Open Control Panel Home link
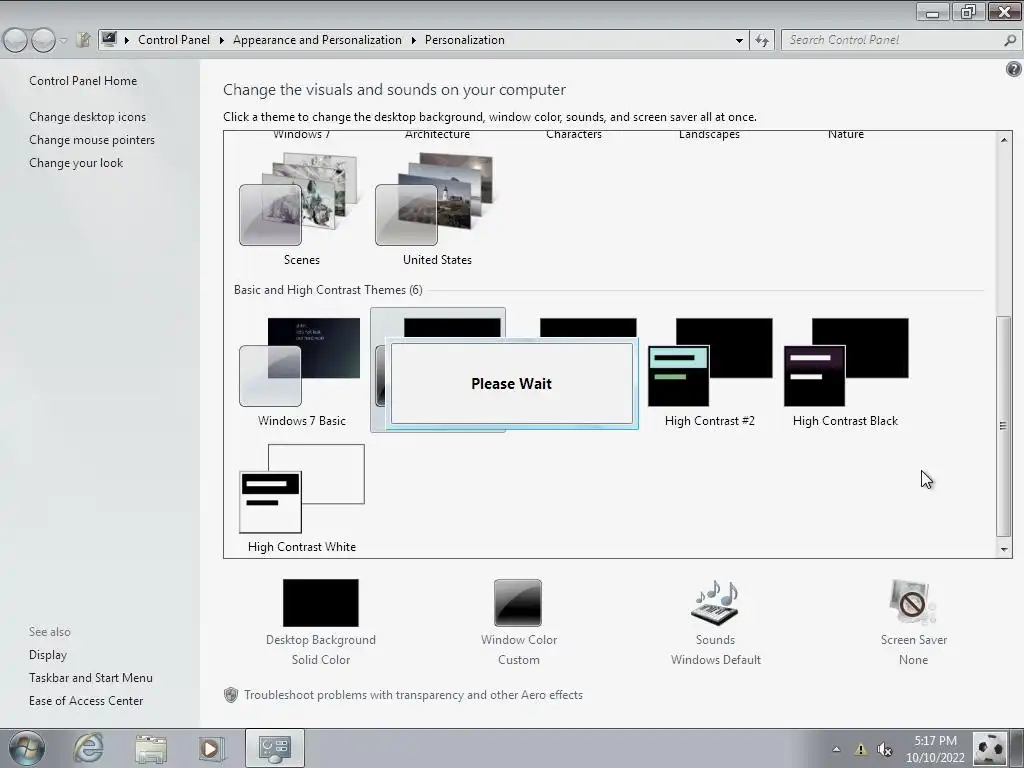This screenshot has height=768, width=1024. (x=83, y=81)
